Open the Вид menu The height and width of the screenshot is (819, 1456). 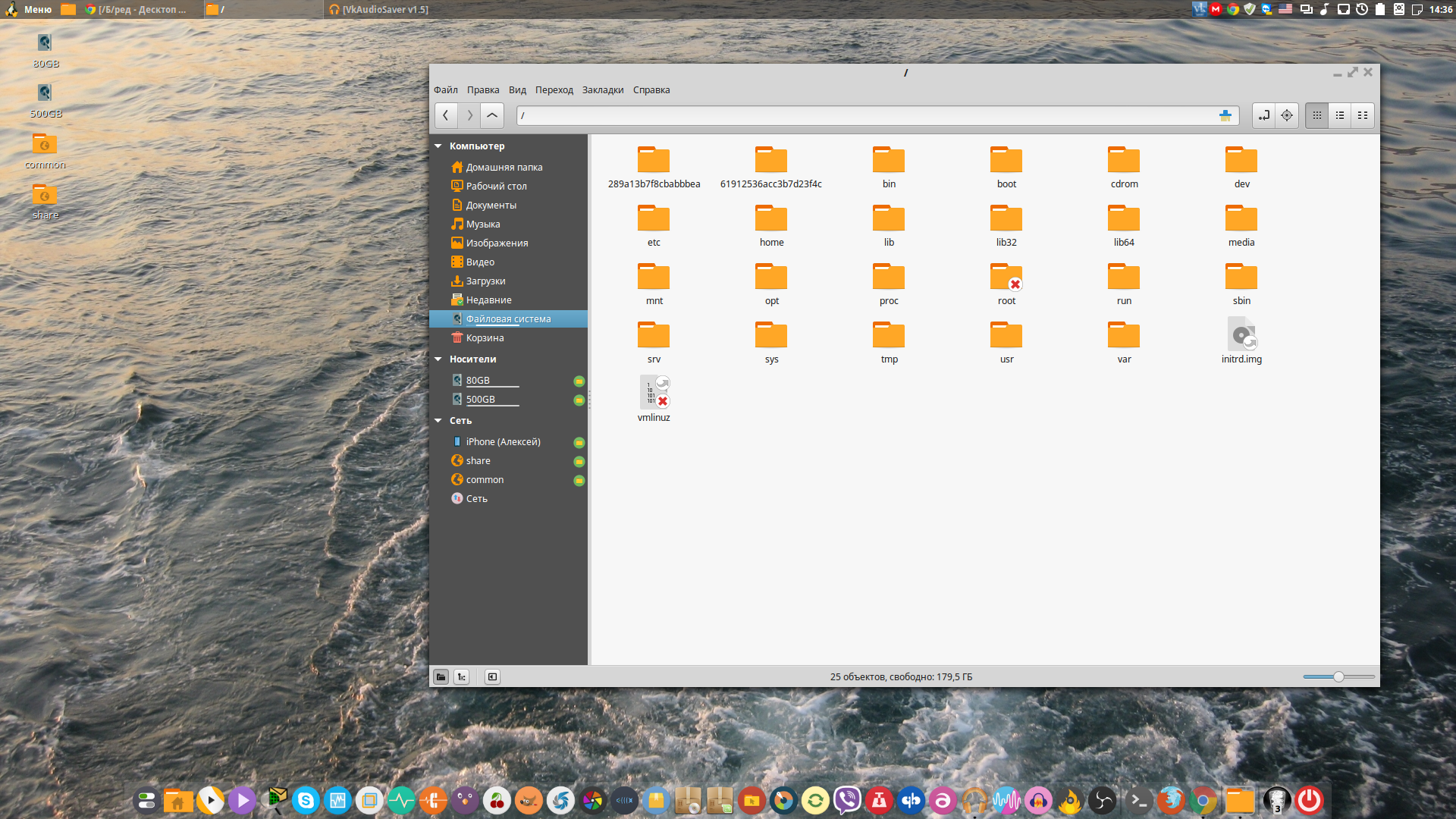pyautogui.click(x=517, y=89)
